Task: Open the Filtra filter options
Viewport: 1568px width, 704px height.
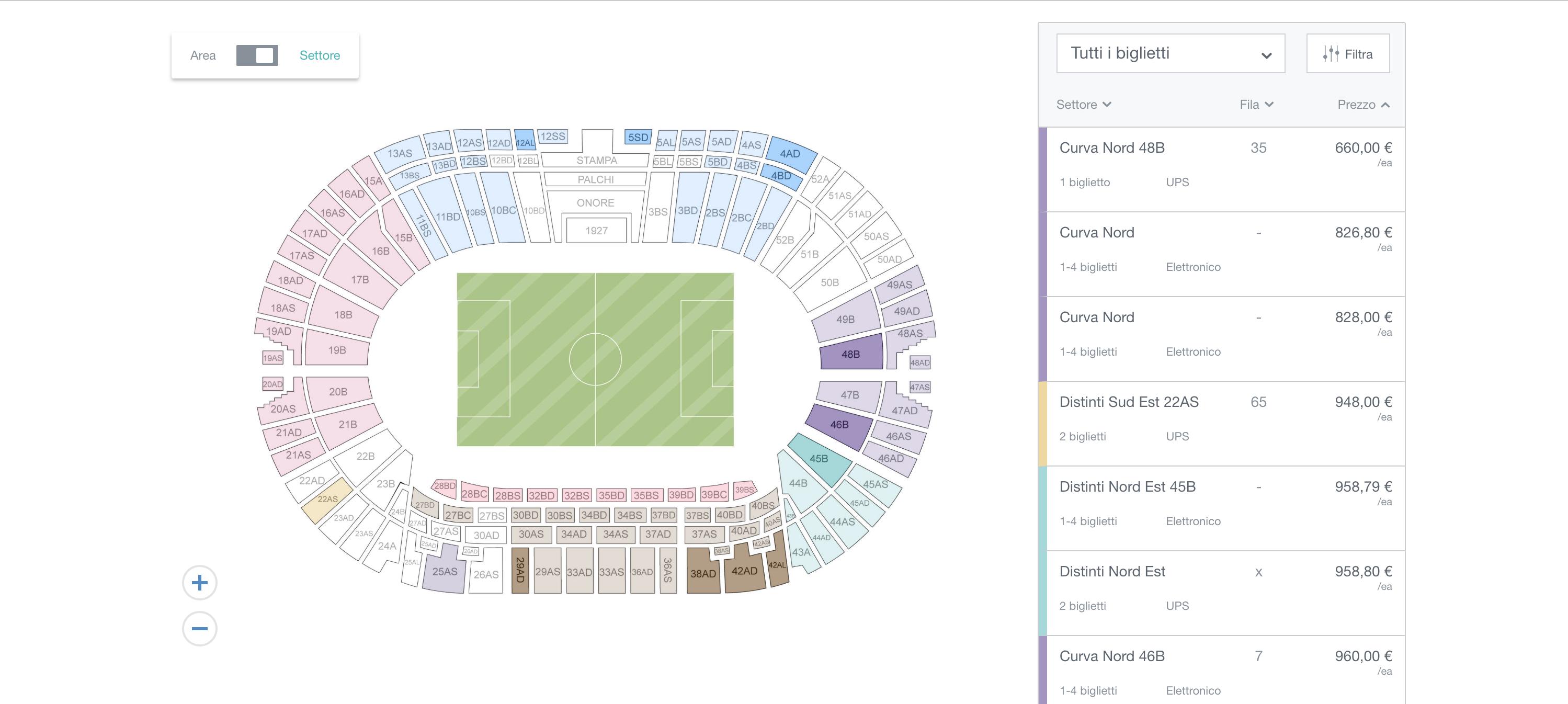Action: pos(1348,54)
